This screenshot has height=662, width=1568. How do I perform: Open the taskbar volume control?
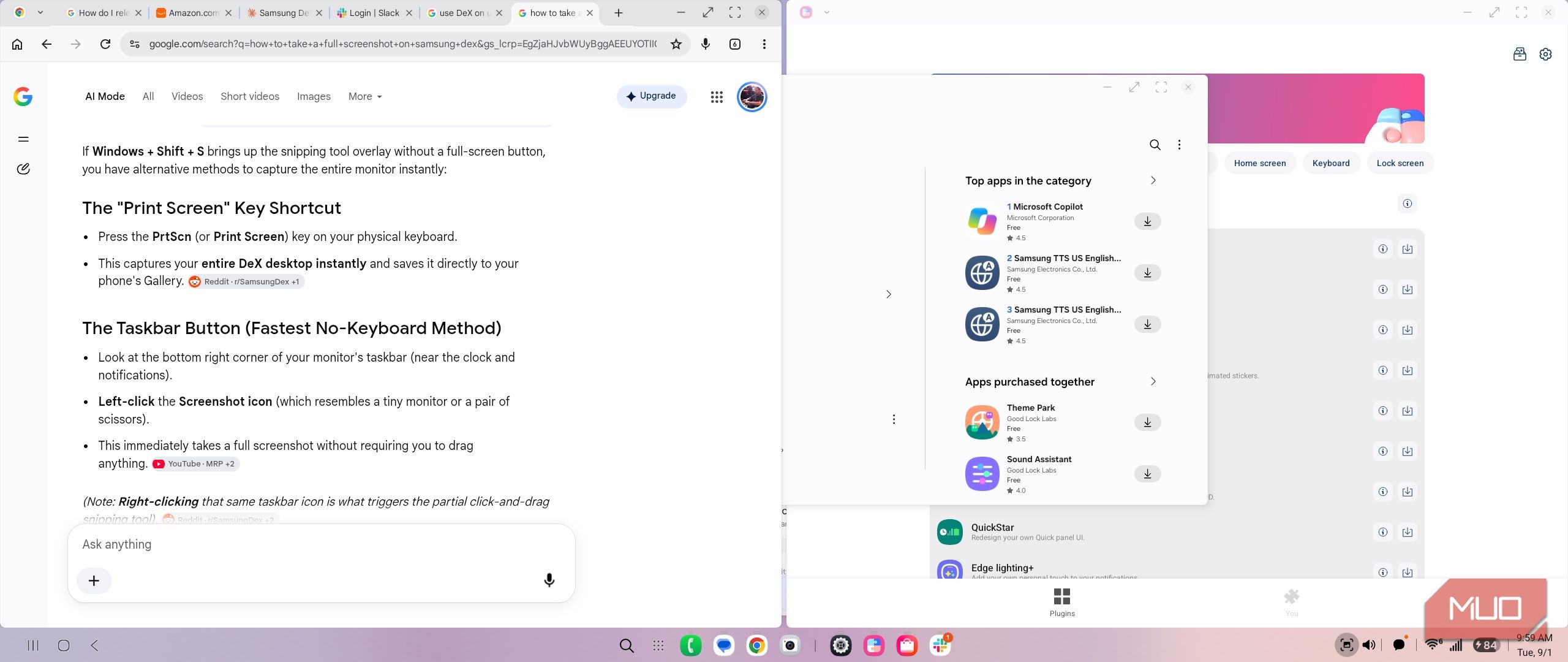click(x=1369, y=645)
